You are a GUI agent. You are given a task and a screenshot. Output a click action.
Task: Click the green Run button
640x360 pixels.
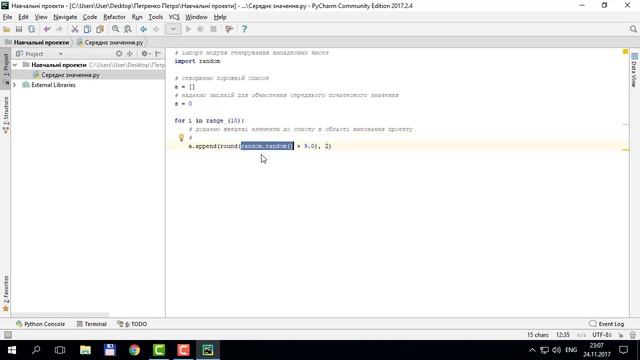click(x=188, y=29)
